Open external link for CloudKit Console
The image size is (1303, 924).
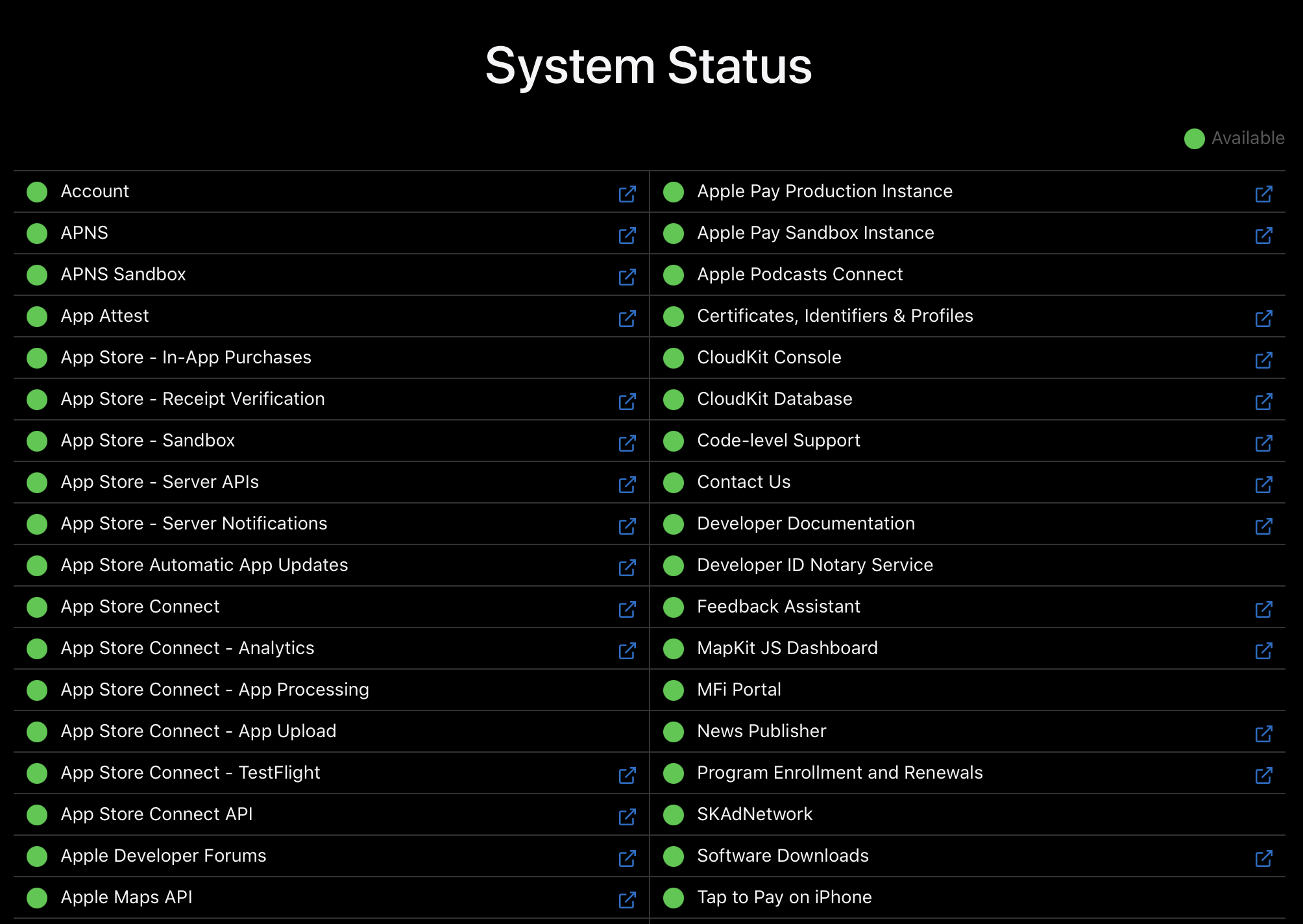tap(1263, 359)
